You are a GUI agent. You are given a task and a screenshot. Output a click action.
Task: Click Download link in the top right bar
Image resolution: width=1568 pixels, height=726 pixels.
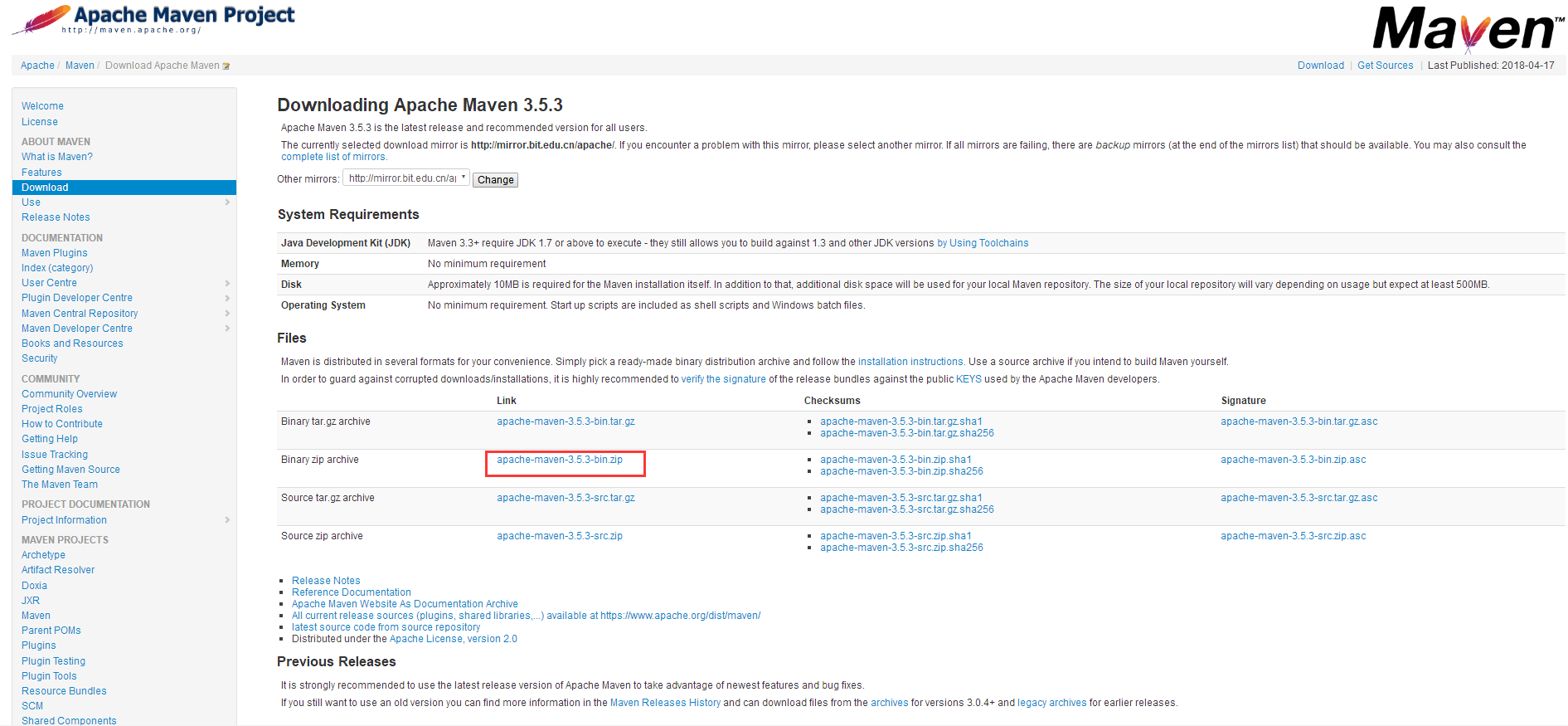tap(1321, 66)
